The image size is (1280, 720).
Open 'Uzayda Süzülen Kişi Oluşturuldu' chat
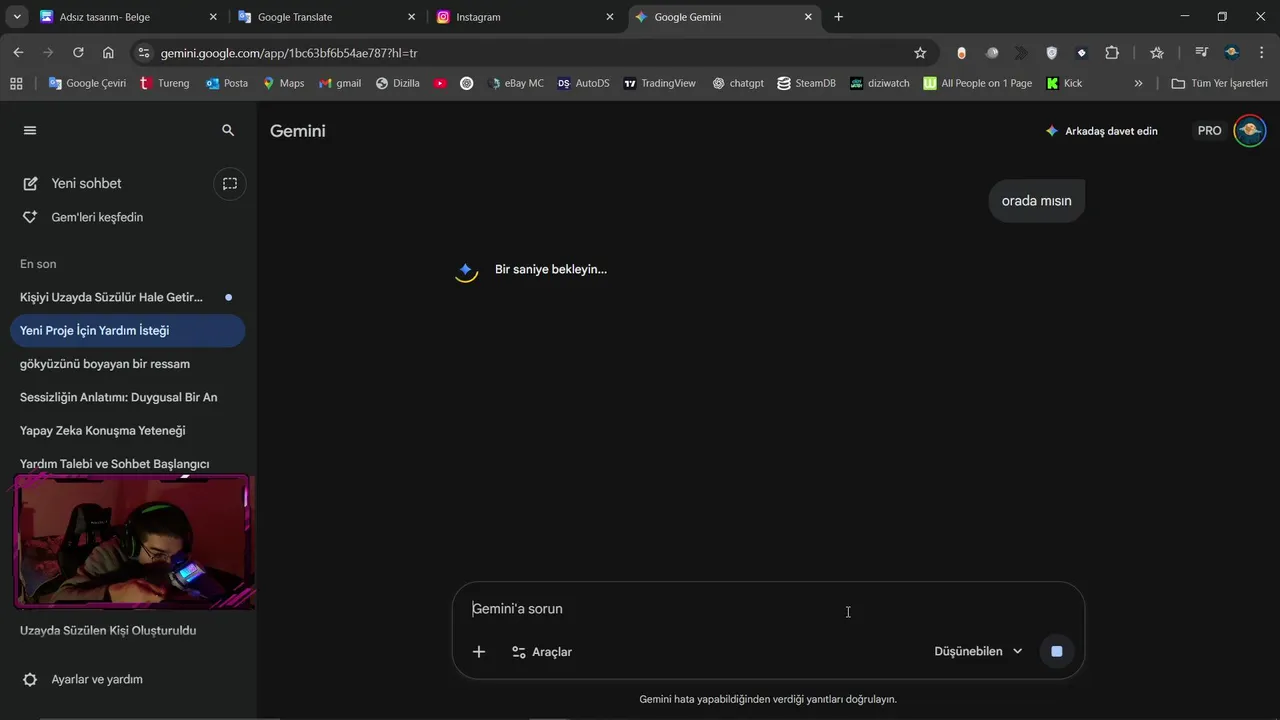[x=127, y=630]
